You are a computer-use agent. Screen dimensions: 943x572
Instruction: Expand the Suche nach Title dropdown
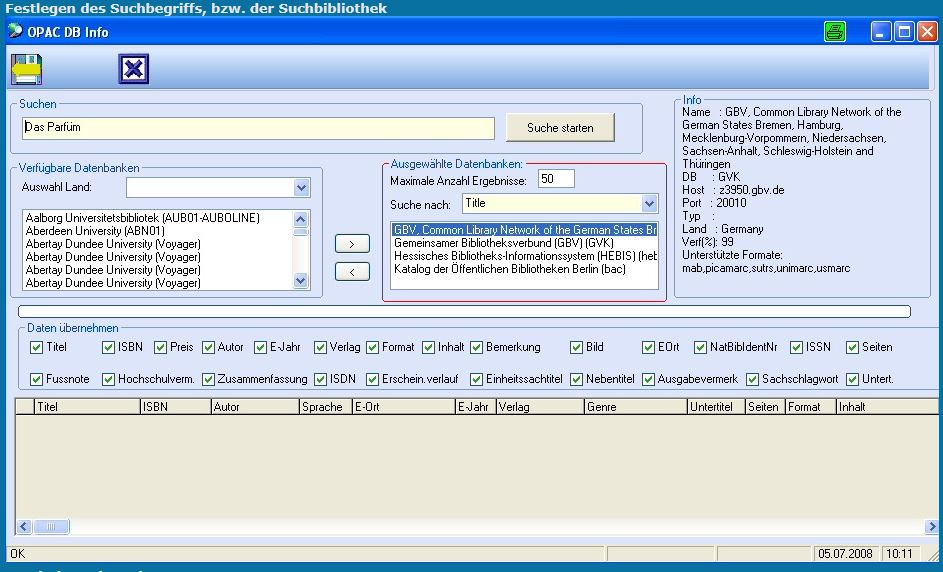pos(650,204)
